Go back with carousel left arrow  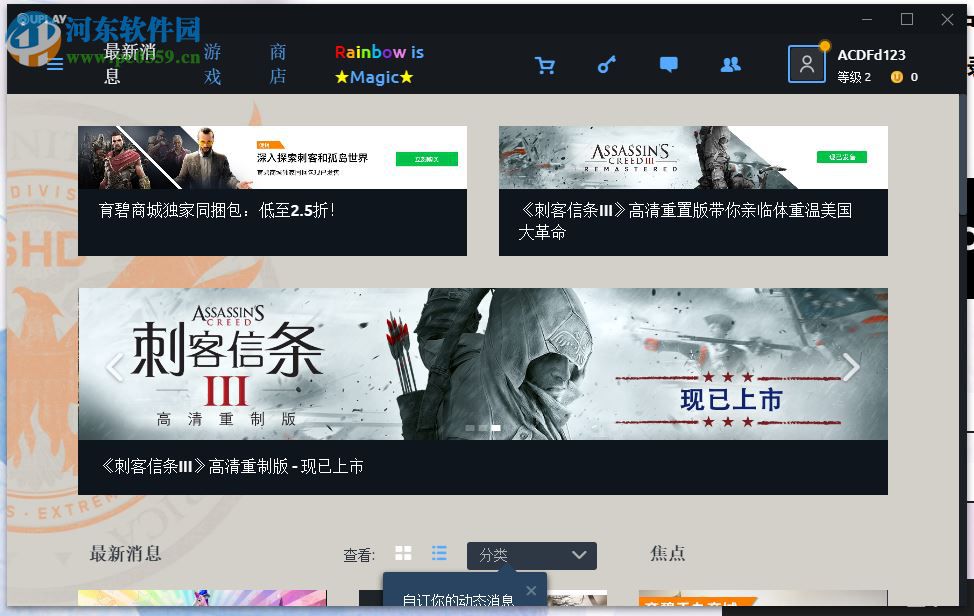[113, 368]
